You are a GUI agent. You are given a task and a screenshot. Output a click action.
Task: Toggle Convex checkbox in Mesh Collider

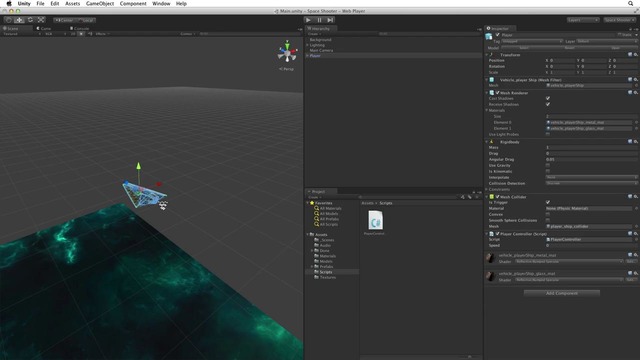pyautogui.click(x=548, y=214)
